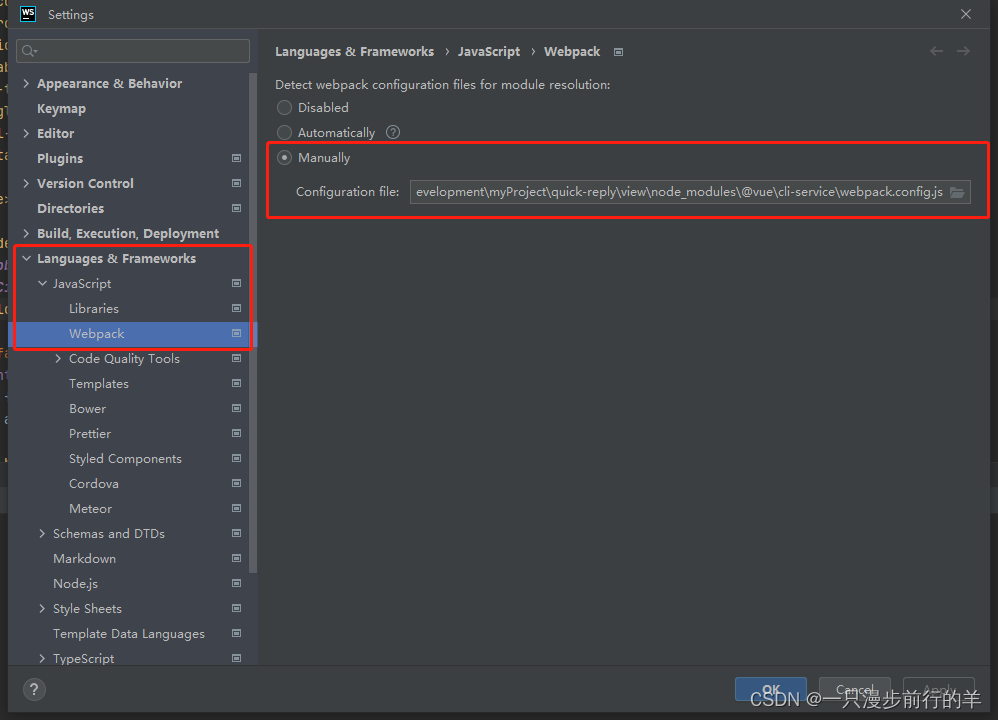Click project-level icon on Cordova row
Screen dimensions: 998x720
coord(236,483)
